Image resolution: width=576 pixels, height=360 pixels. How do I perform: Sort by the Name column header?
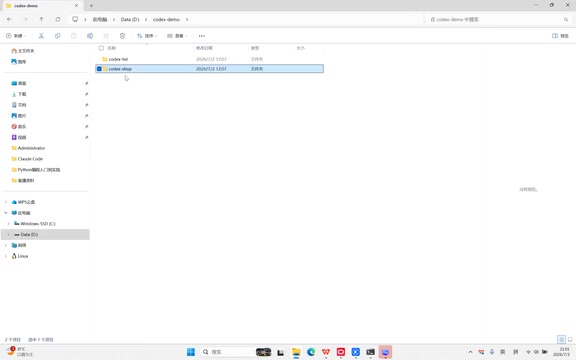coord(112,48)
